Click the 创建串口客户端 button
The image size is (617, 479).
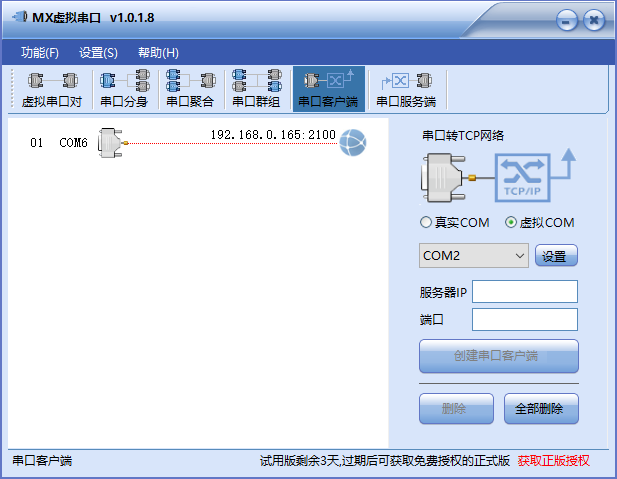click(499, 356)
